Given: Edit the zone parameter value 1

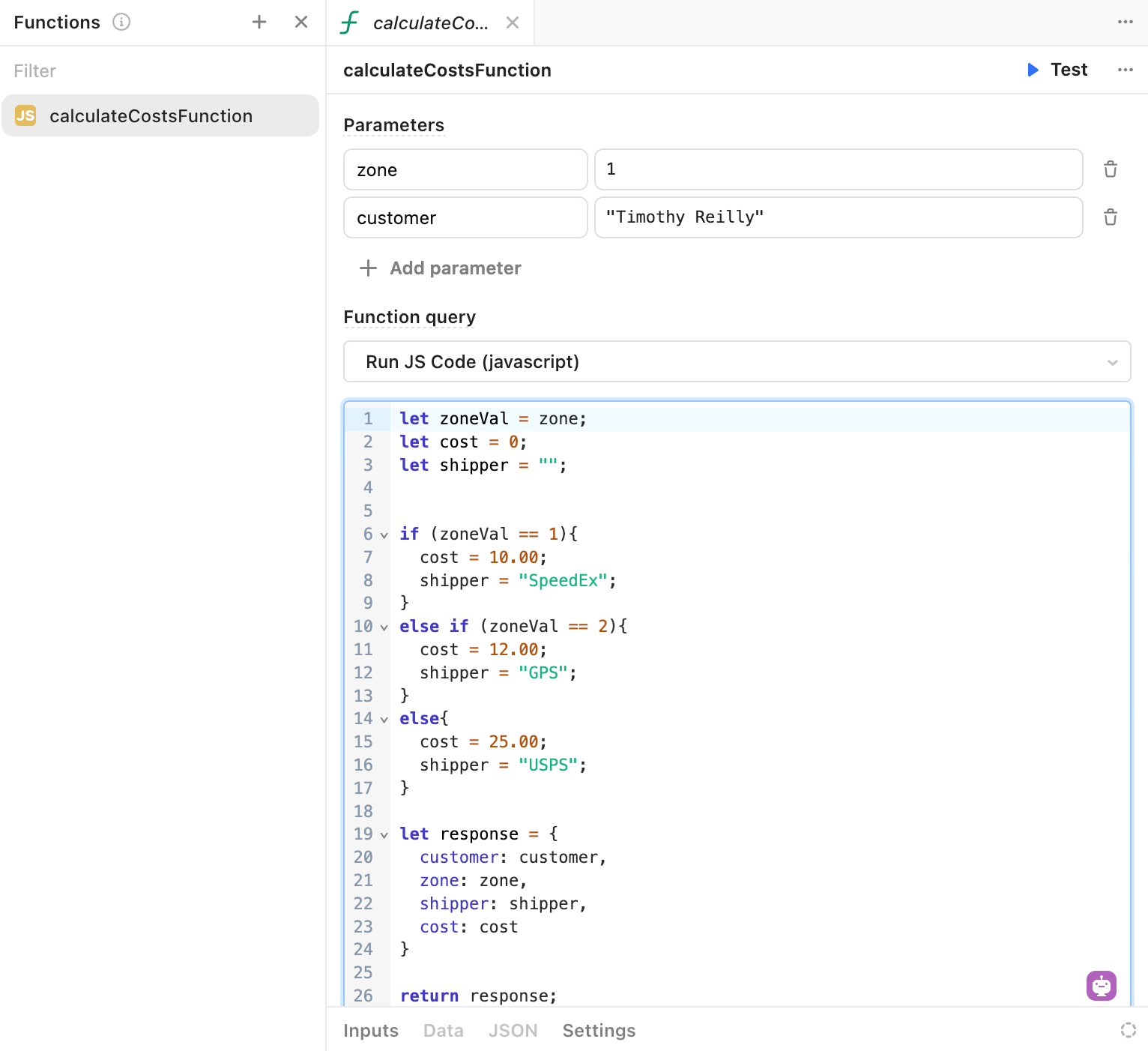Looking at the screenshot, I should point(839,169).
